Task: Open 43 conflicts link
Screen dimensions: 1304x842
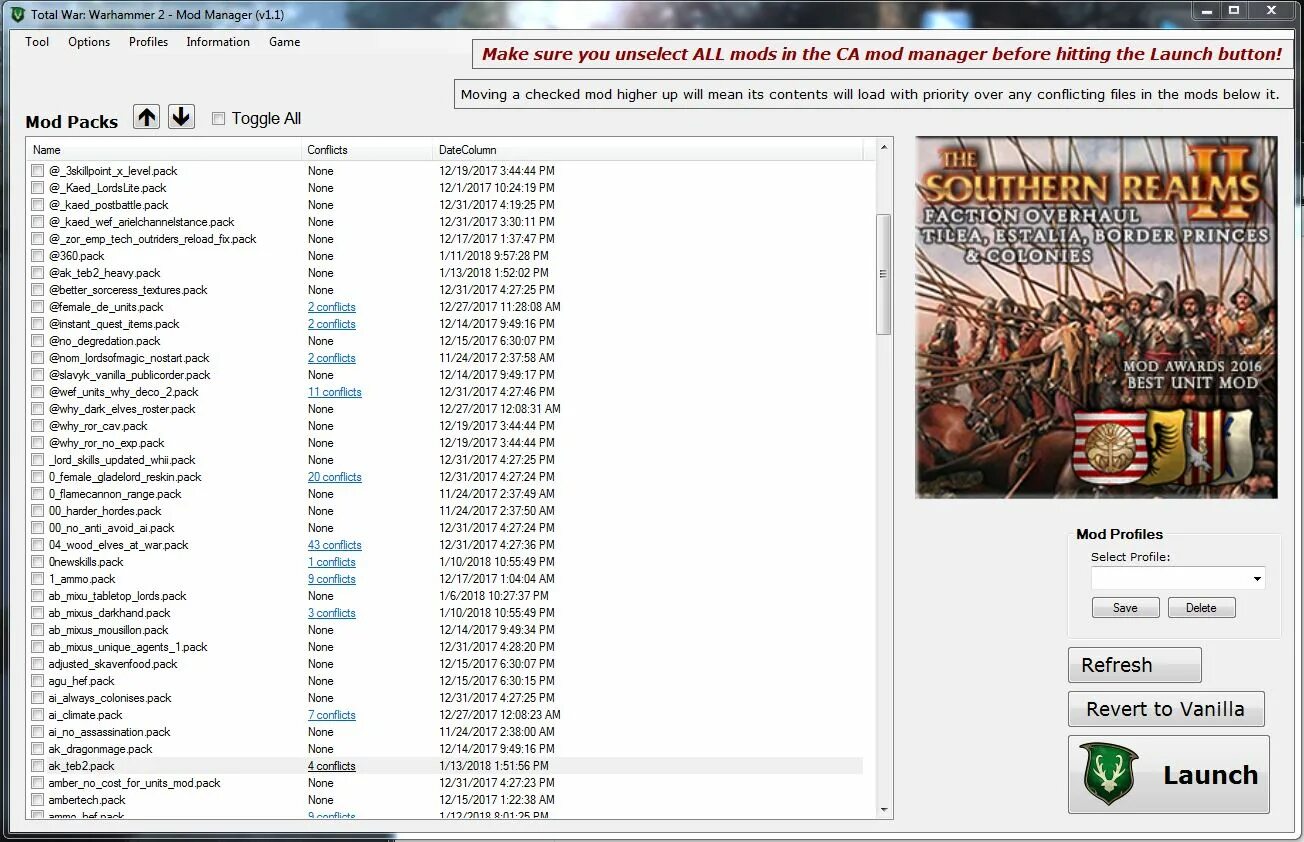Action: 335,545
